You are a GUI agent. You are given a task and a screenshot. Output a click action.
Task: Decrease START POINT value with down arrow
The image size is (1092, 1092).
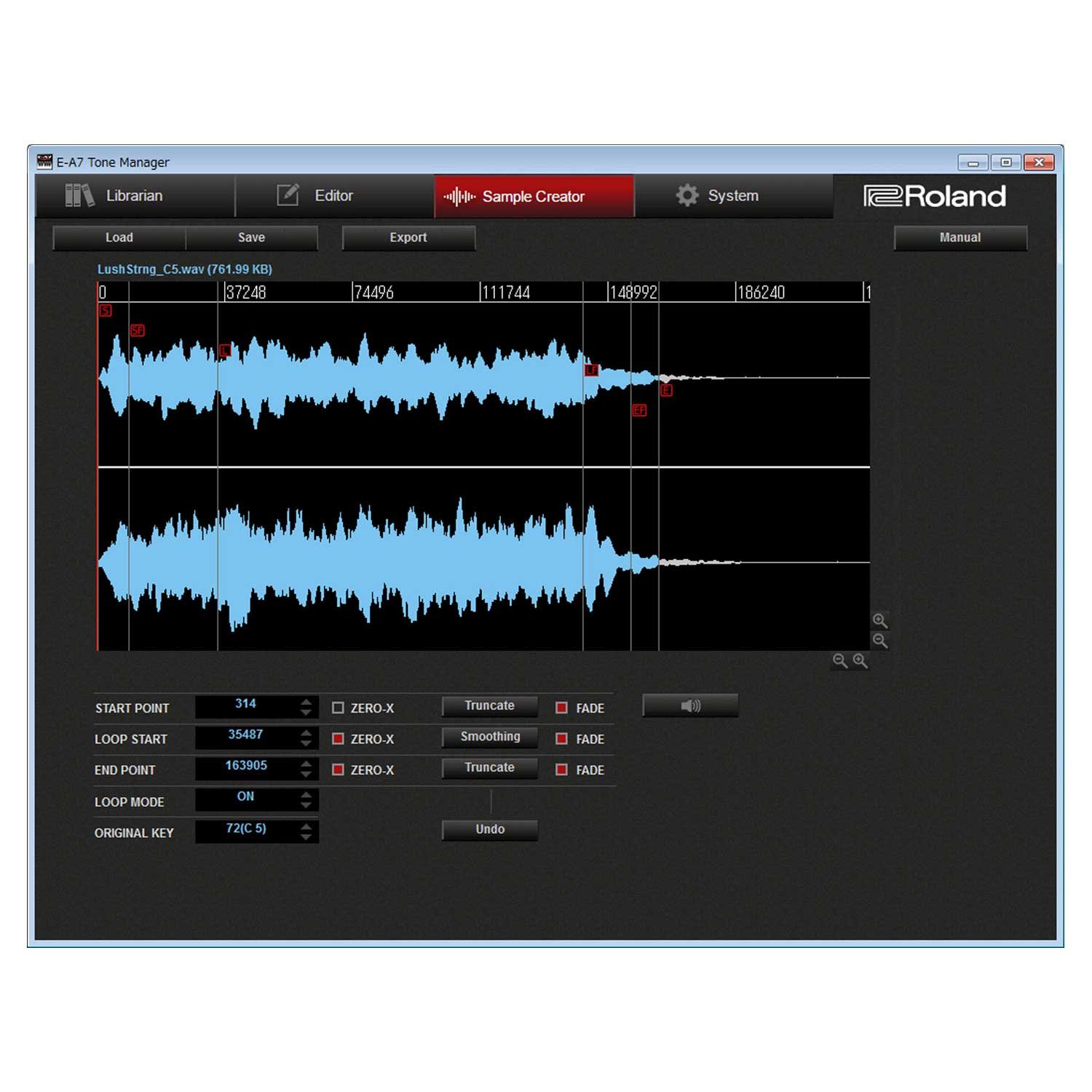coord(306,713)
